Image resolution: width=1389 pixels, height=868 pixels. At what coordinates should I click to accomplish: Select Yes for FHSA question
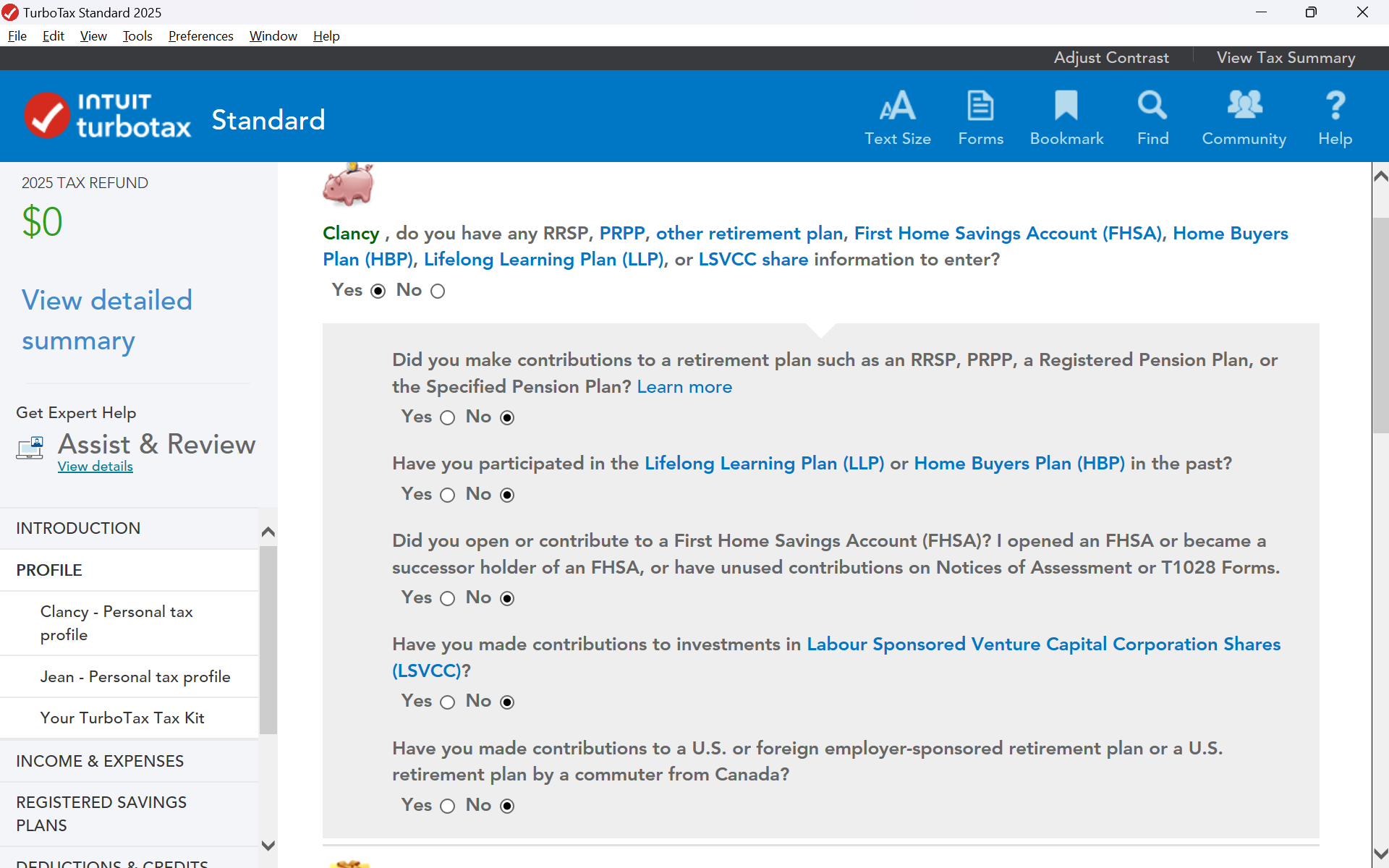point(448,598)
